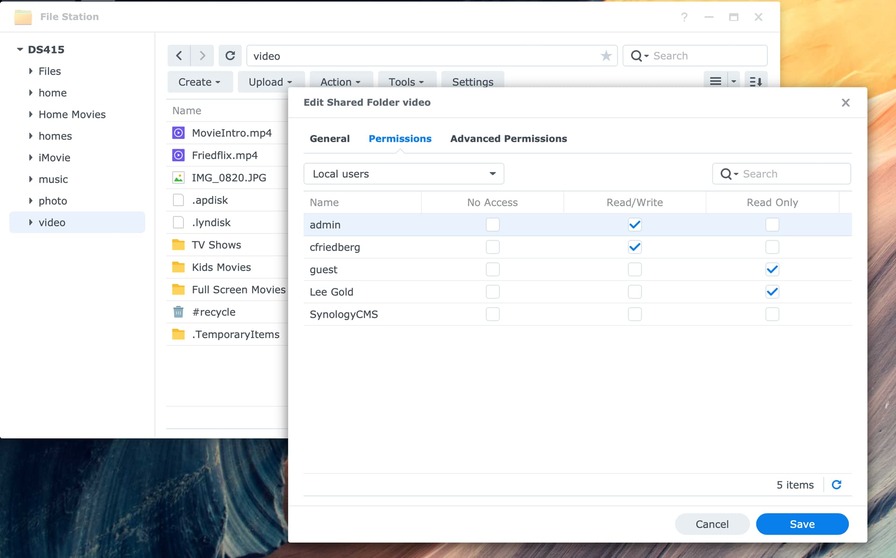Uncheck Read/Write for cfriedberg
896x558 pixels.
(634, 247)
